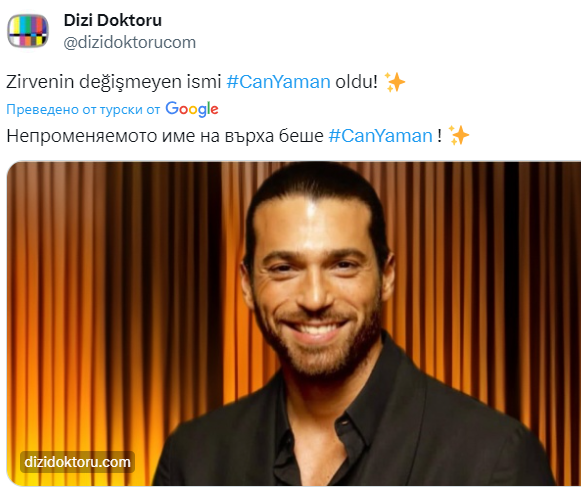This screenshot has width=581, height=492.
Task: Open #CanYaman hashtag in the Turkish text
Action: coord(278,82)
